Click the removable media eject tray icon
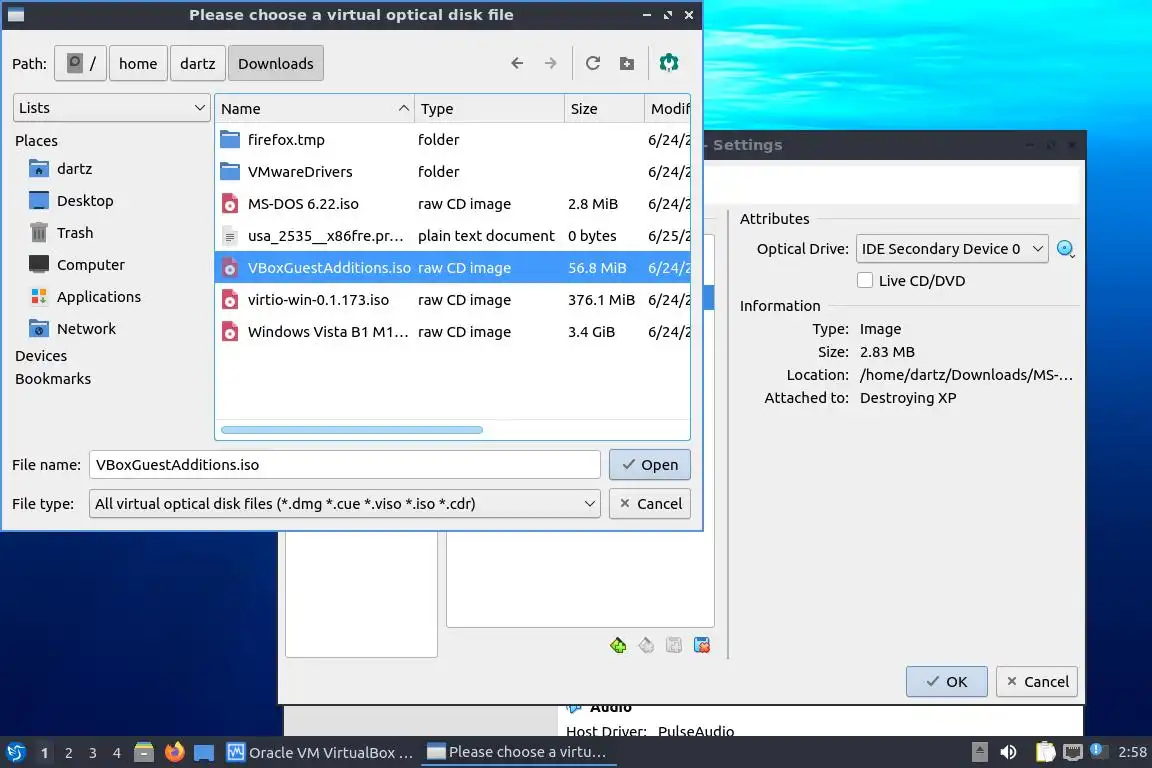Screen dimensions: 1152x768 click(979, 752)
